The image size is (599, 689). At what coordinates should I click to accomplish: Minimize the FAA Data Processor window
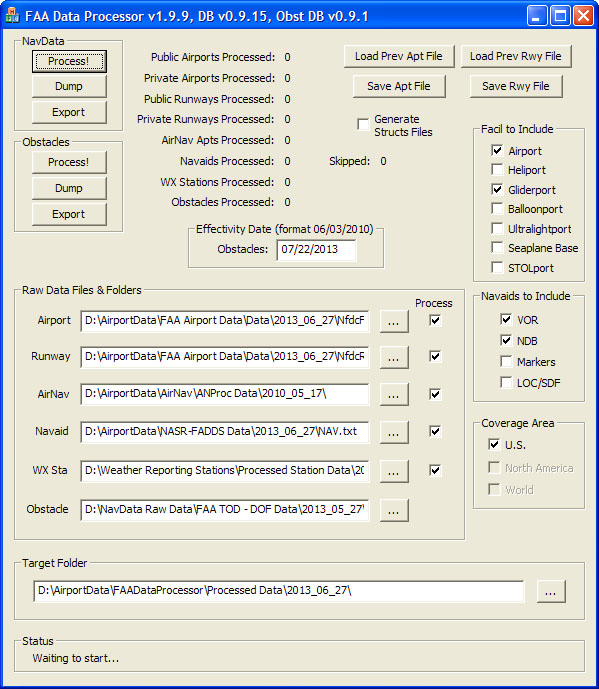pos(537,16)
